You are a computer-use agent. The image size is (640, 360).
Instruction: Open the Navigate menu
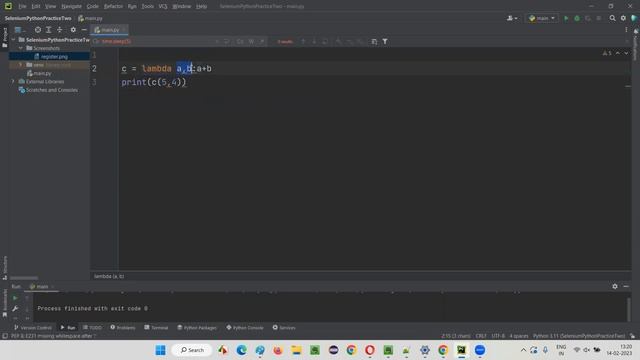[71, 6]
